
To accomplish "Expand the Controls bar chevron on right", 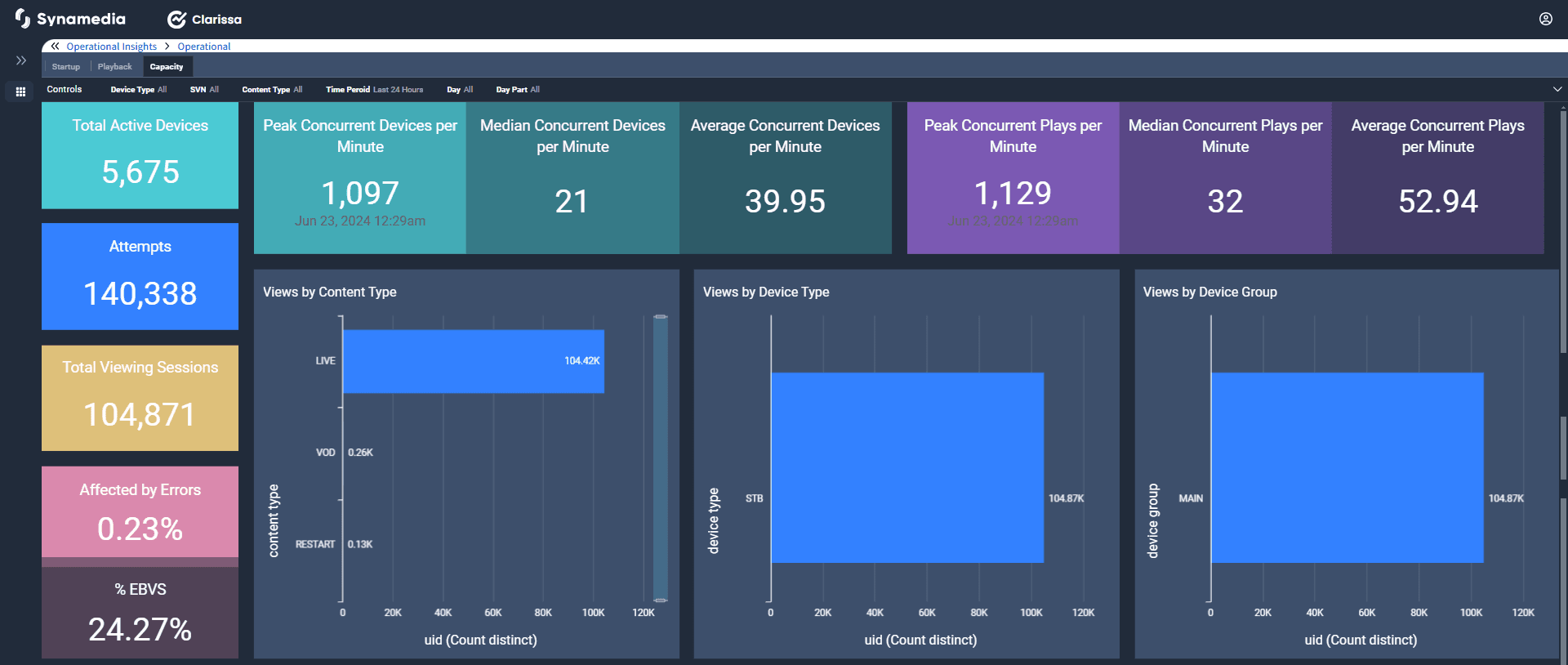I will point(1557,89).
